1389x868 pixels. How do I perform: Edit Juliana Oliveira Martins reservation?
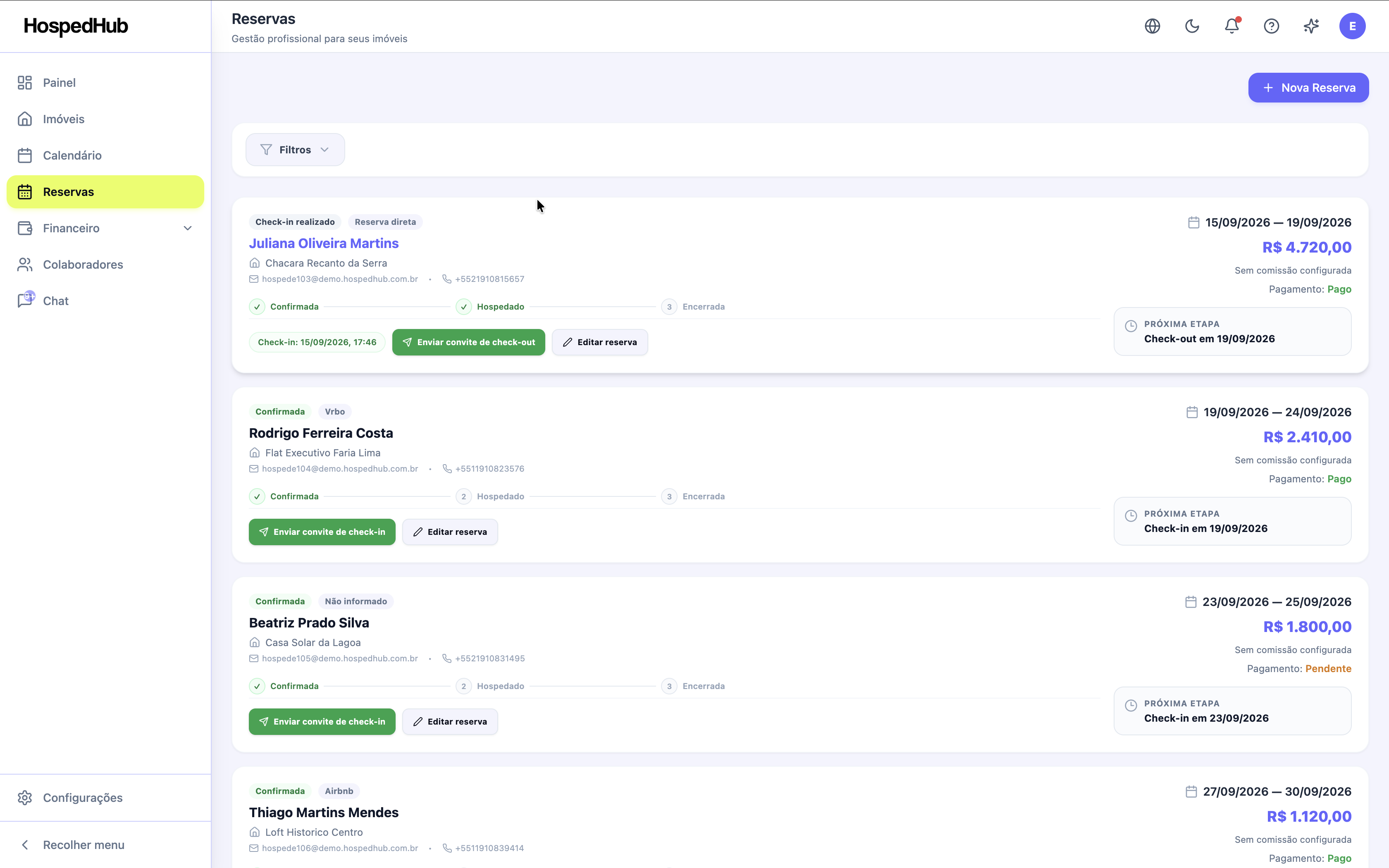[x=600, y=342]
